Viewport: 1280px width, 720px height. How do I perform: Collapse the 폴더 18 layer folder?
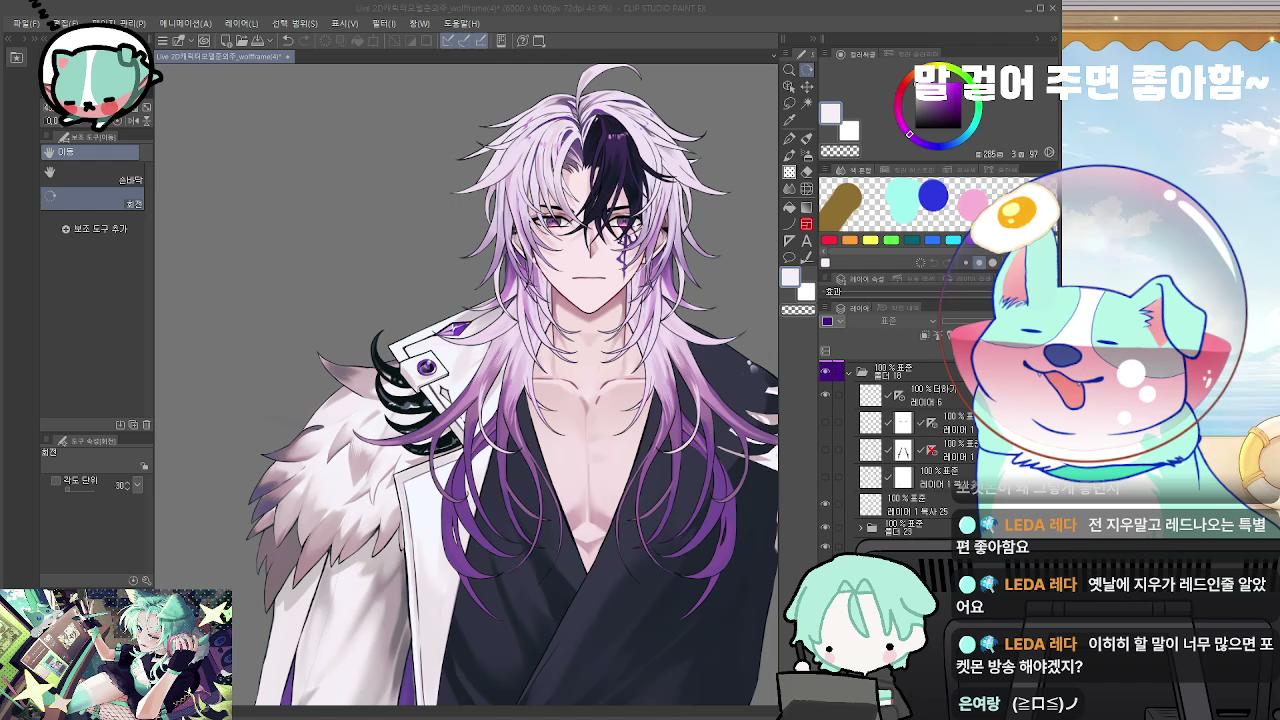tap(849, 372)
